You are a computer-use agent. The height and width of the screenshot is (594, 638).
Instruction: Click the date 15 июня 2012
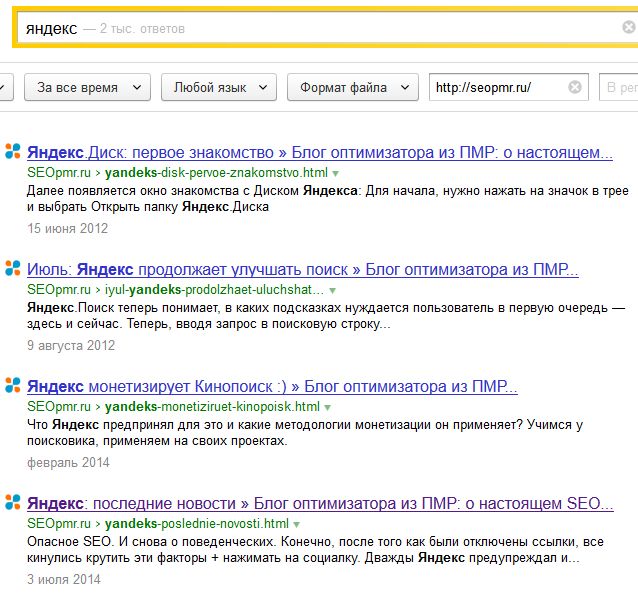pyautogui.click(x=68, y=228)
